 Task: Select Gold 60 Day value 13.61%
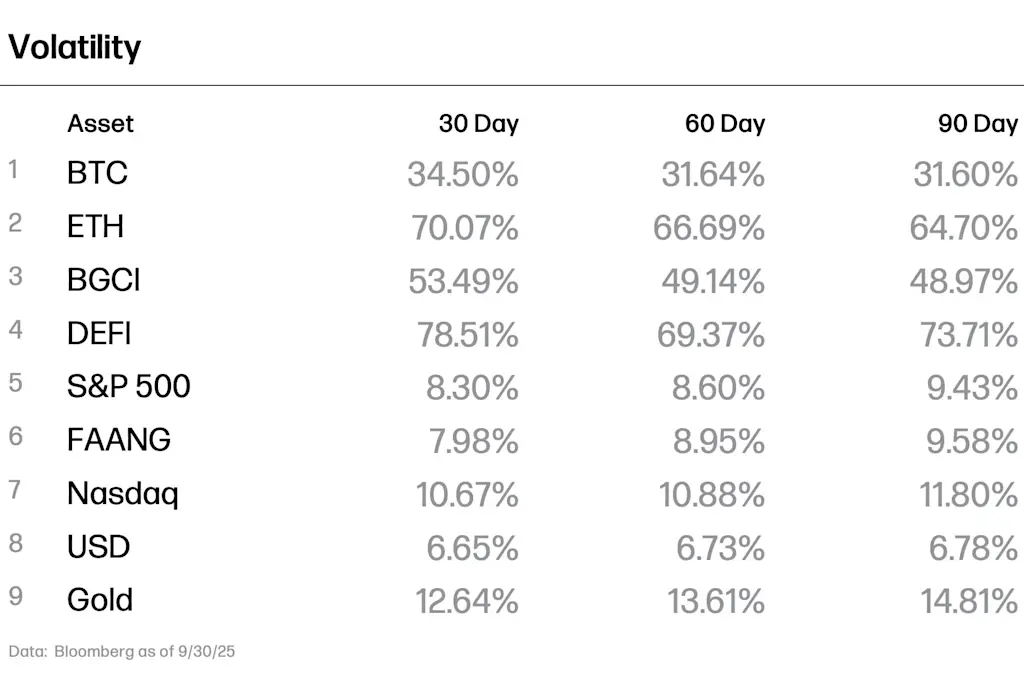click(x=716, y=601)
